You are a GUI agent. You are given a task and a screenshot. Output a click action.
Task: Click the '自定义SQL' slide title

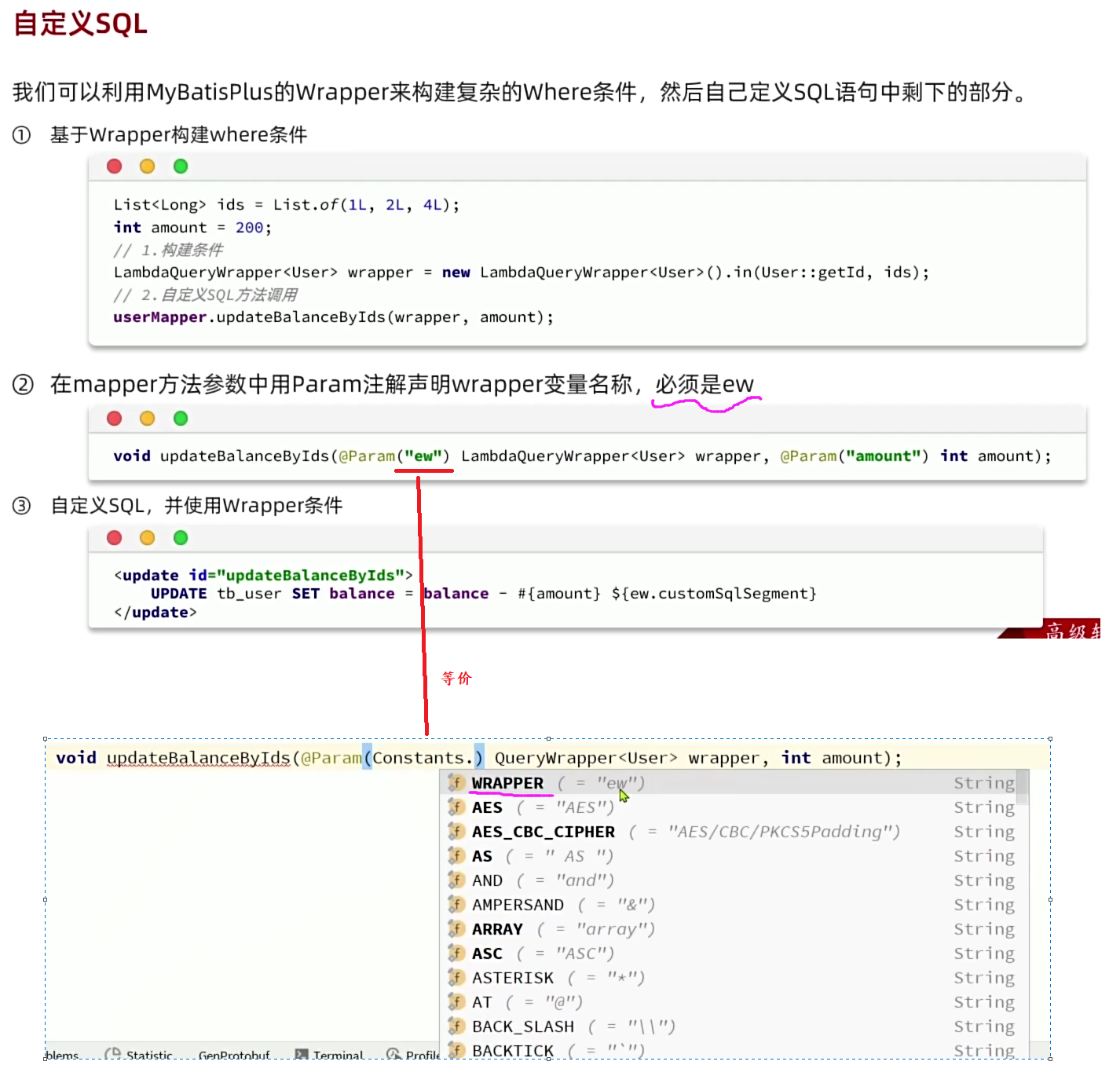point(80,24)
